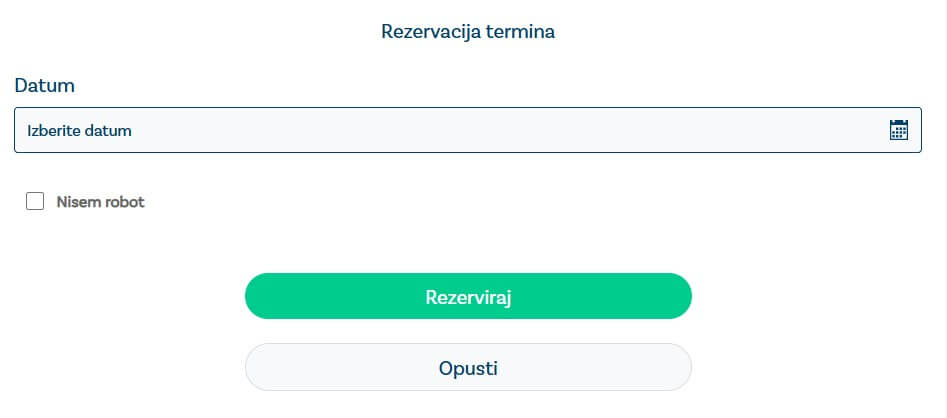
Task: Cancel the reservation using Opusti
Action: tap(468, 367)
